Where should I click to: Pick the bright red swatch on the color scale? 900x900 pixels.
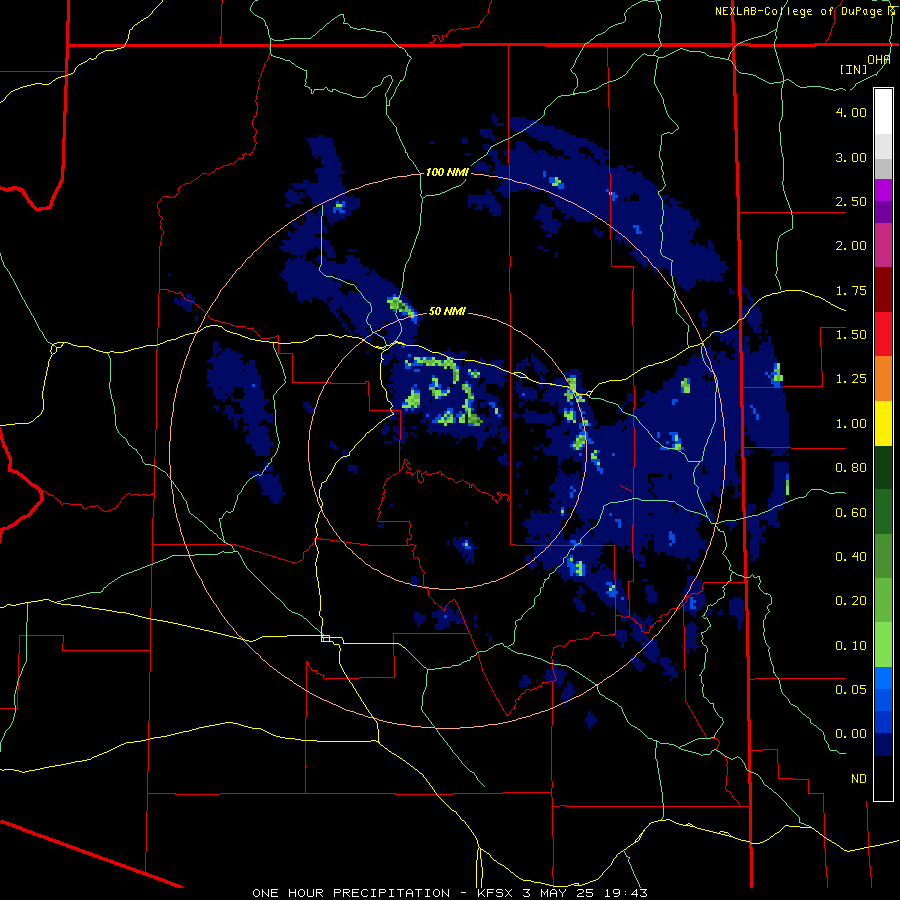tap(883, 334)
